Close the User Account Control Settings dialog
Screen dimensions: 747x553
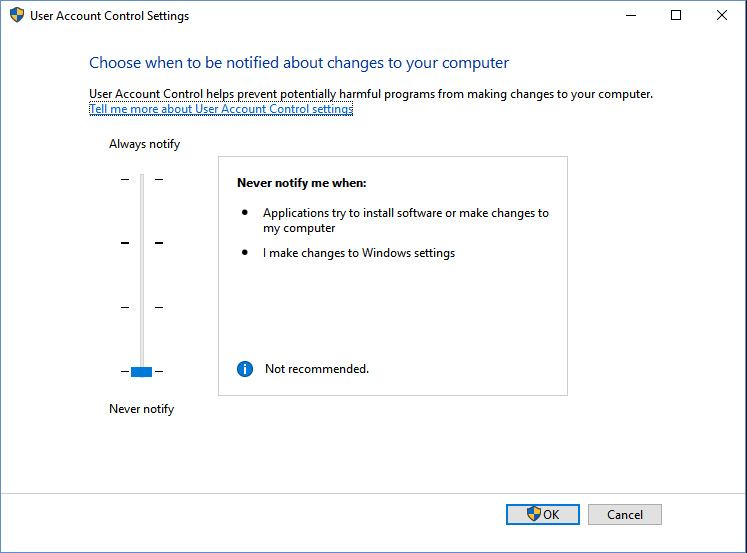pyautogui.click(x=722, y=16)
